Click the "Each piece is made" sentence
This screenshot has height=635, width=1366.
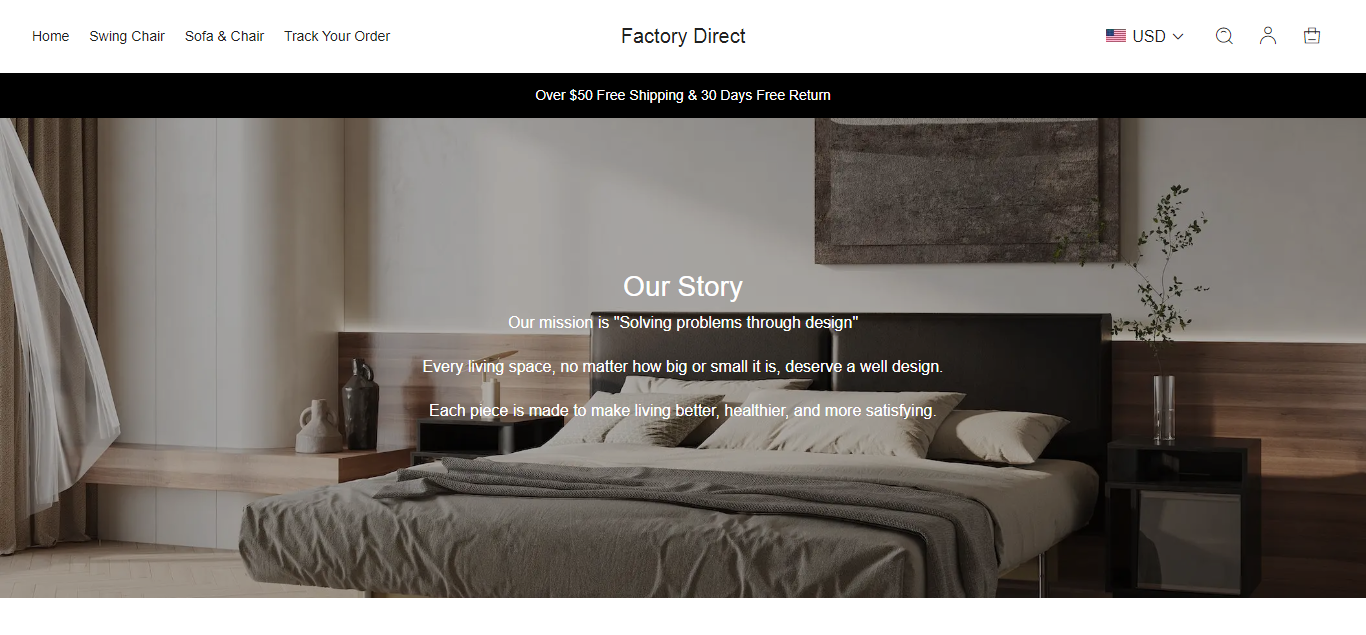pyautogui.click(x=683, y=411)
